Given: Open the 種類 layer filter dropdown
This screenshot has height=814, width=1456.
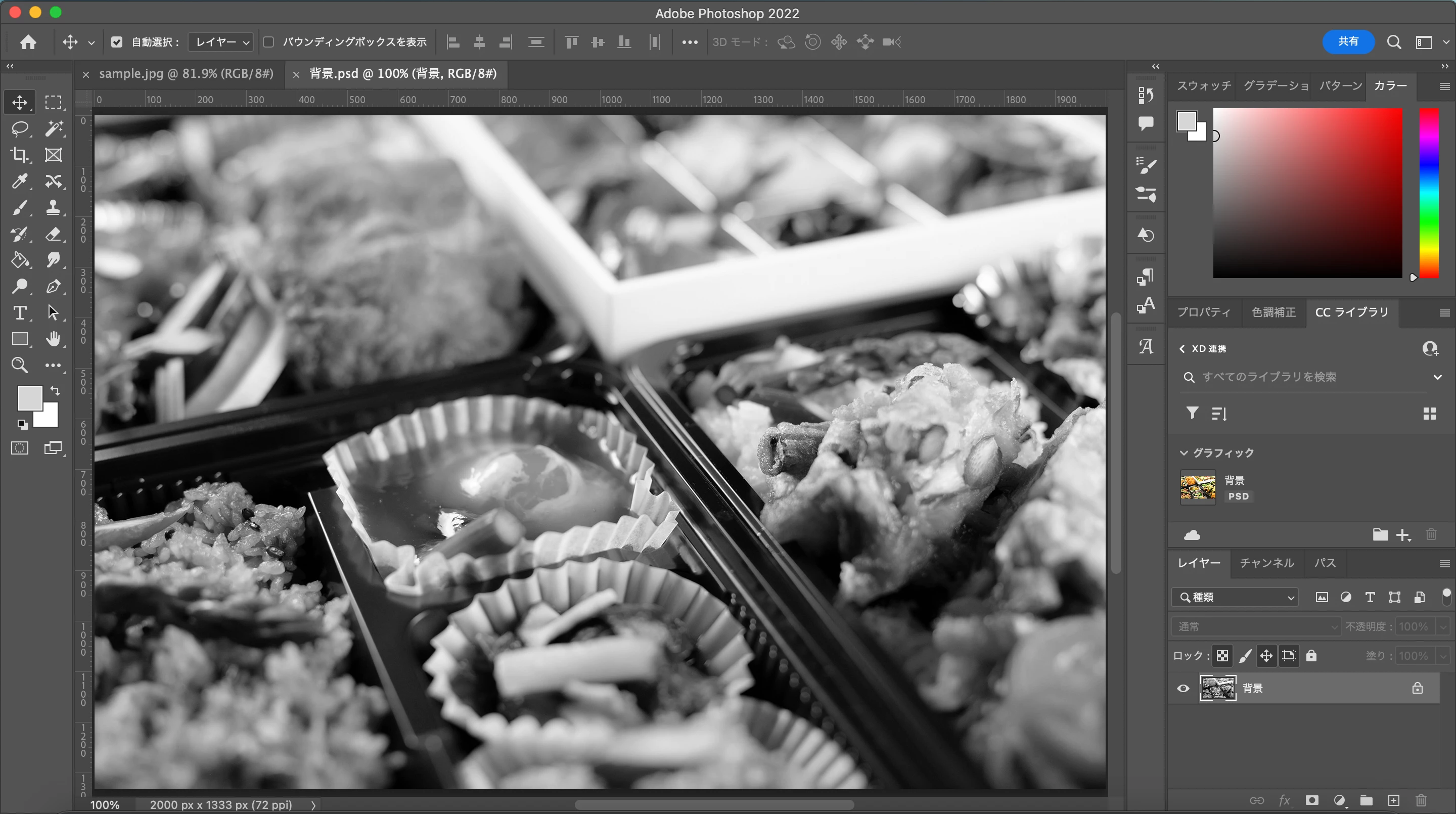Looking at the screenshot, I should (1236, 597).
